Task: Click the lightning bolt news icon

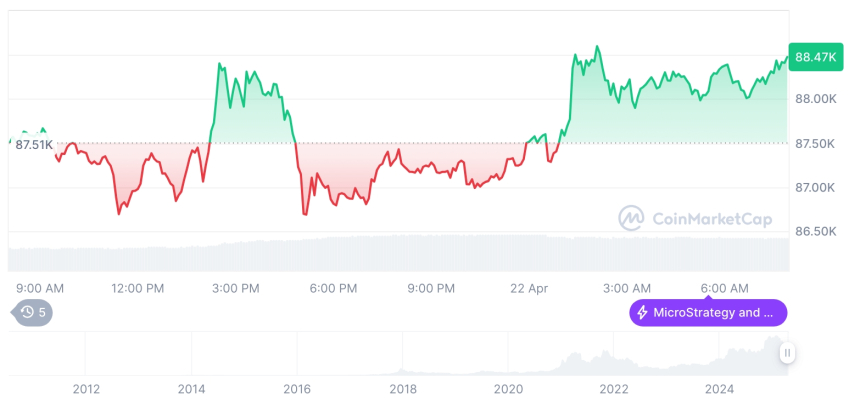Action: pyautogui.click(x=642, y=313)
